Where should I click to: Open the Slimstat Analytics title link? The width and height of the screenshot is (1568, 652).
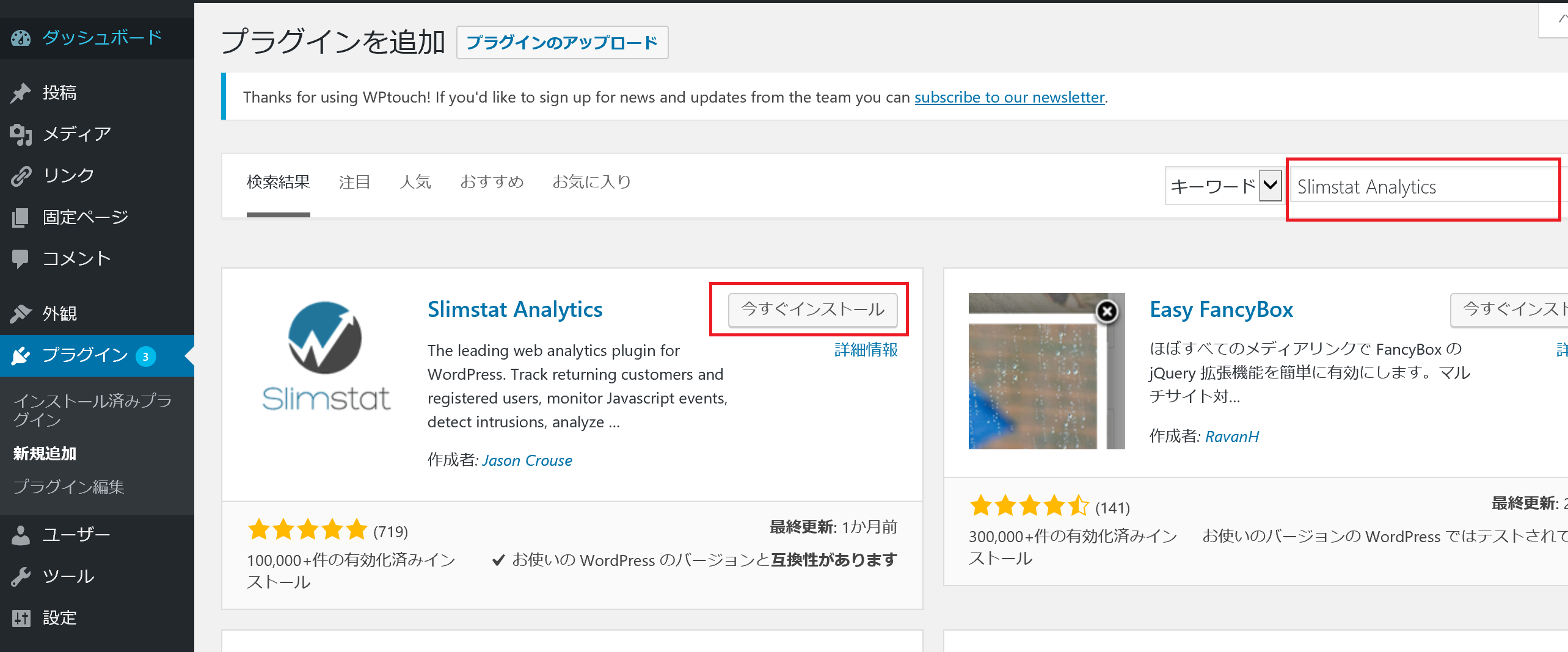click(x=515, y=310)
